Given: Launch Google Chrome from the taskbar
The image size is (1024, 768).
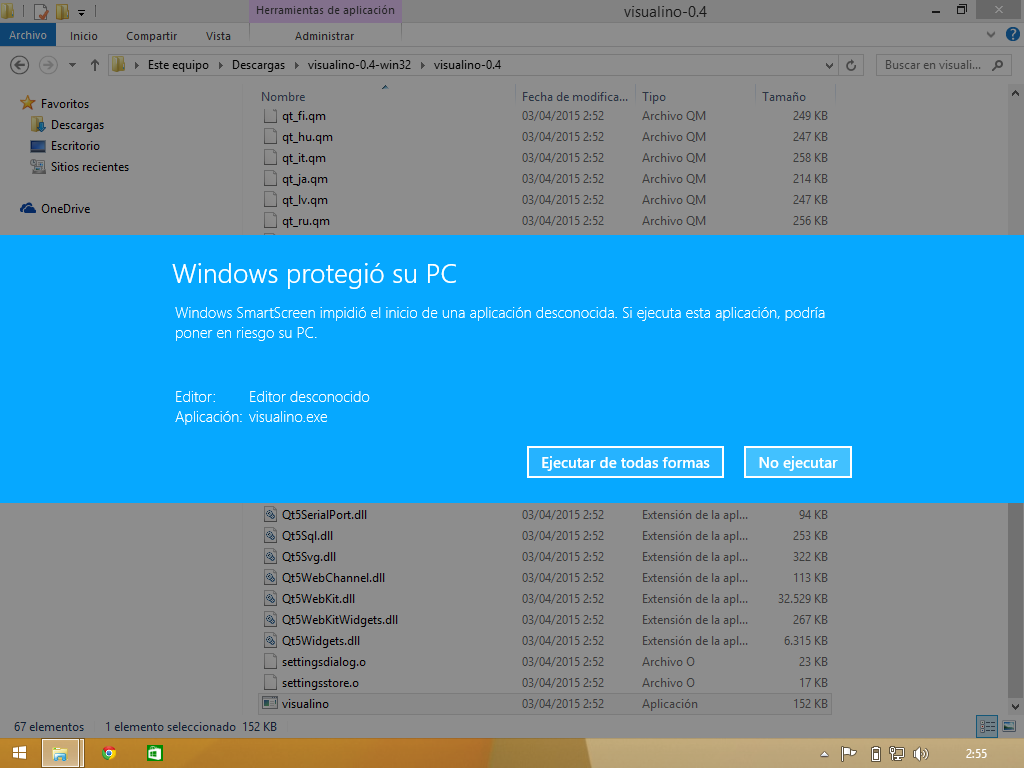Looking at the screenshot, I should tap(109, 753).
